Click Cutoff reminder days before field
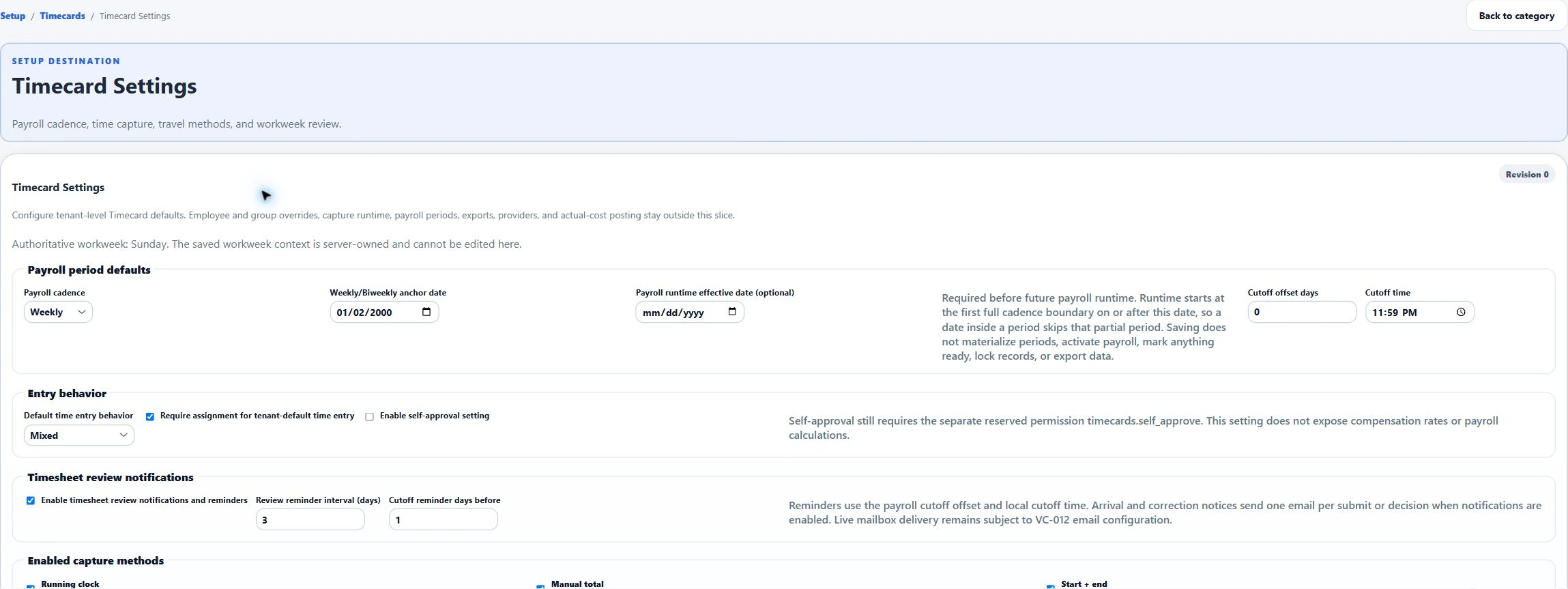The image size is (1568, 589). [x=444, y=519]
